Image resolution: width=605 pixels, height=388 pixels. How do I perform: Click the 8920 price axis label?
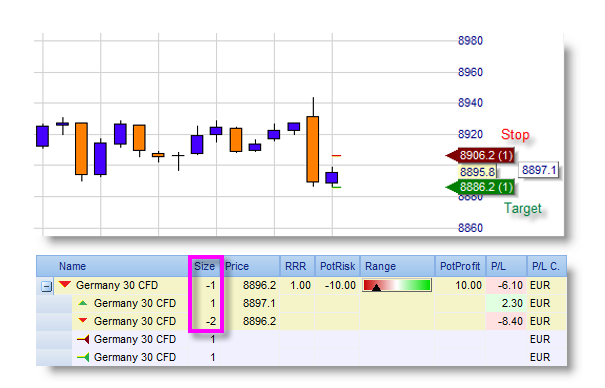point(470,134)
